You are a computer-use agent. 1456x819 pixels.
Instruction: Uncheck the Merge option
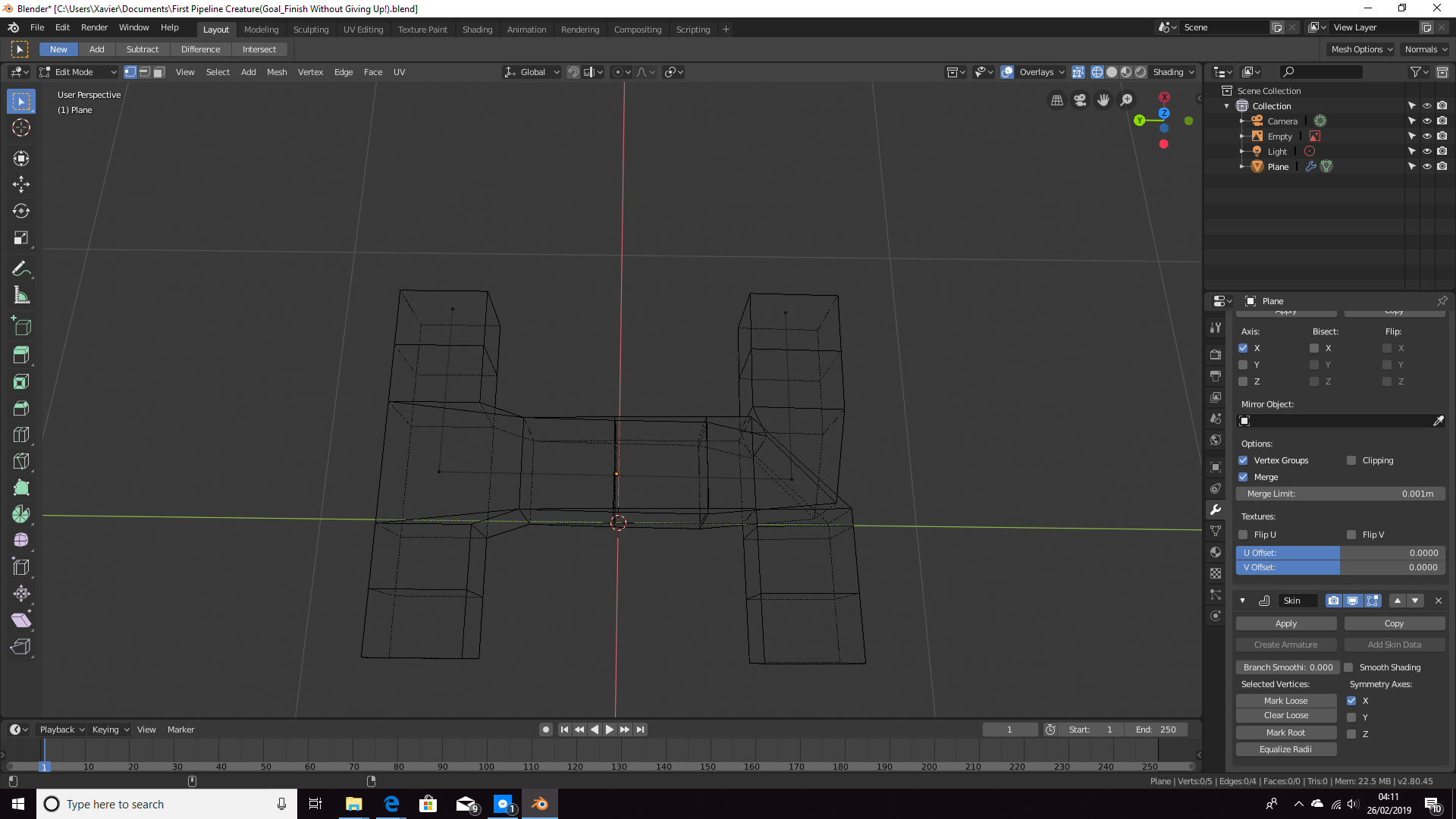(1243, 477)
